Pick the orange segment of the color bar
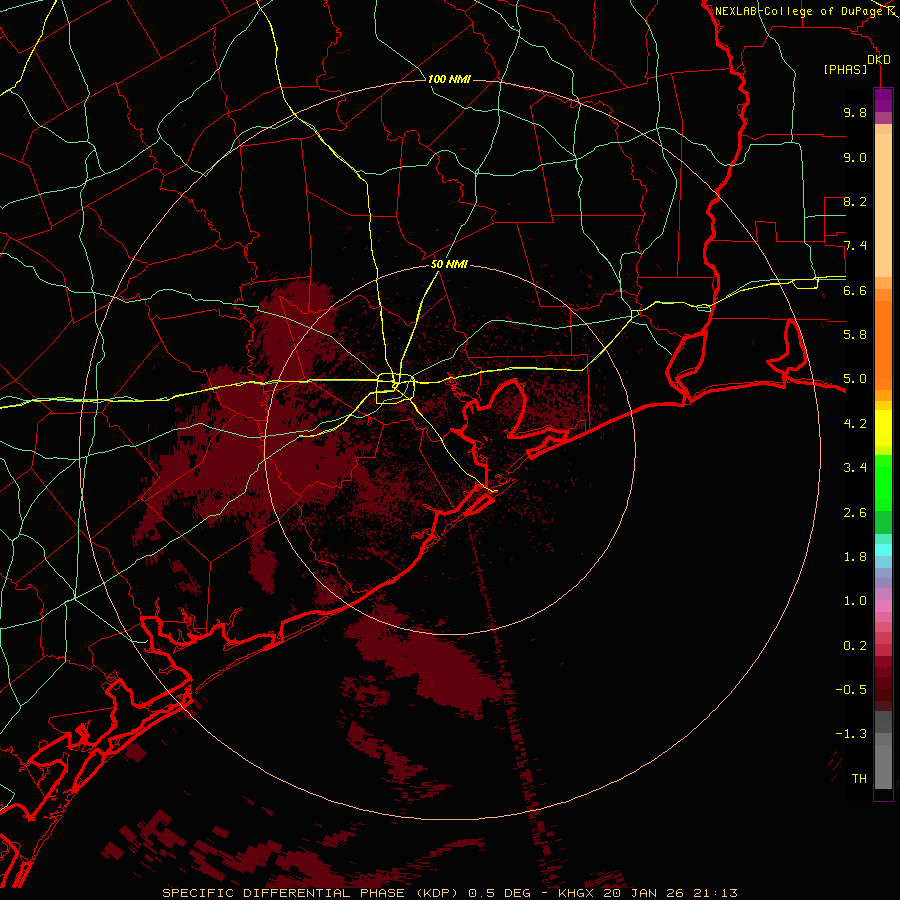This screenshot has height=900, width=900. click(883, 344)
